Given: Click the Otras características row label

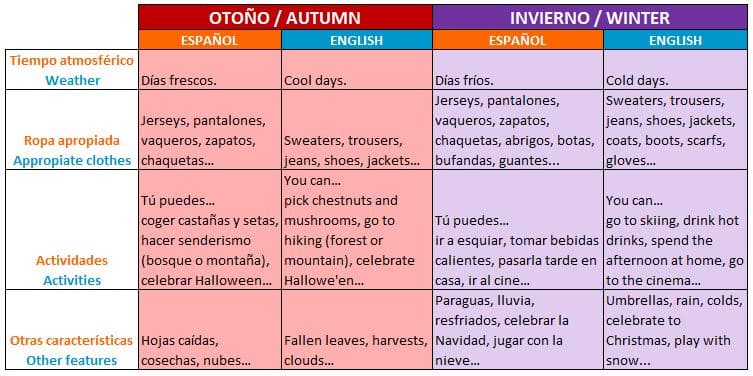Looking at the screenshot, I should (72, 329).
